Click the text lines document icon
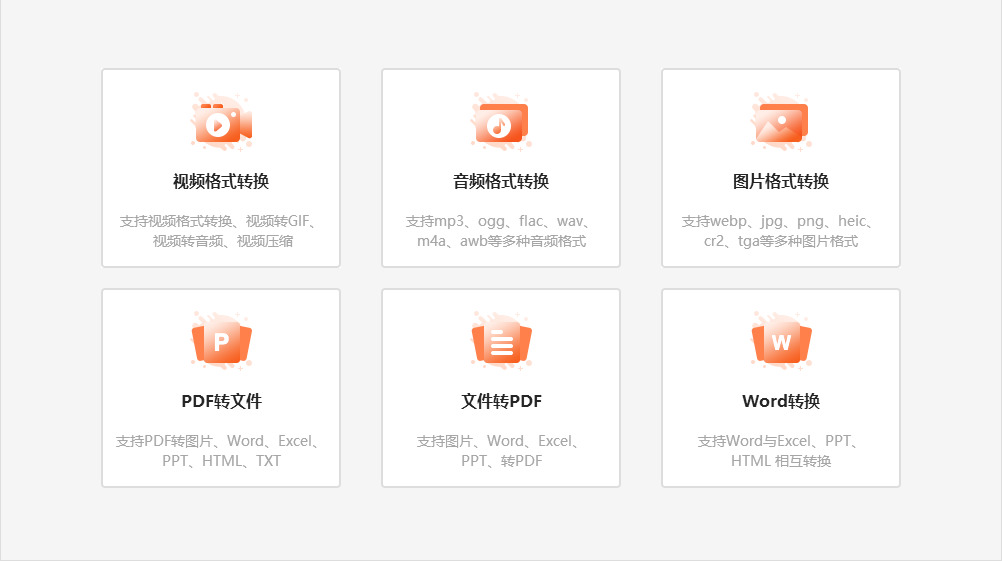 [501, 341]
